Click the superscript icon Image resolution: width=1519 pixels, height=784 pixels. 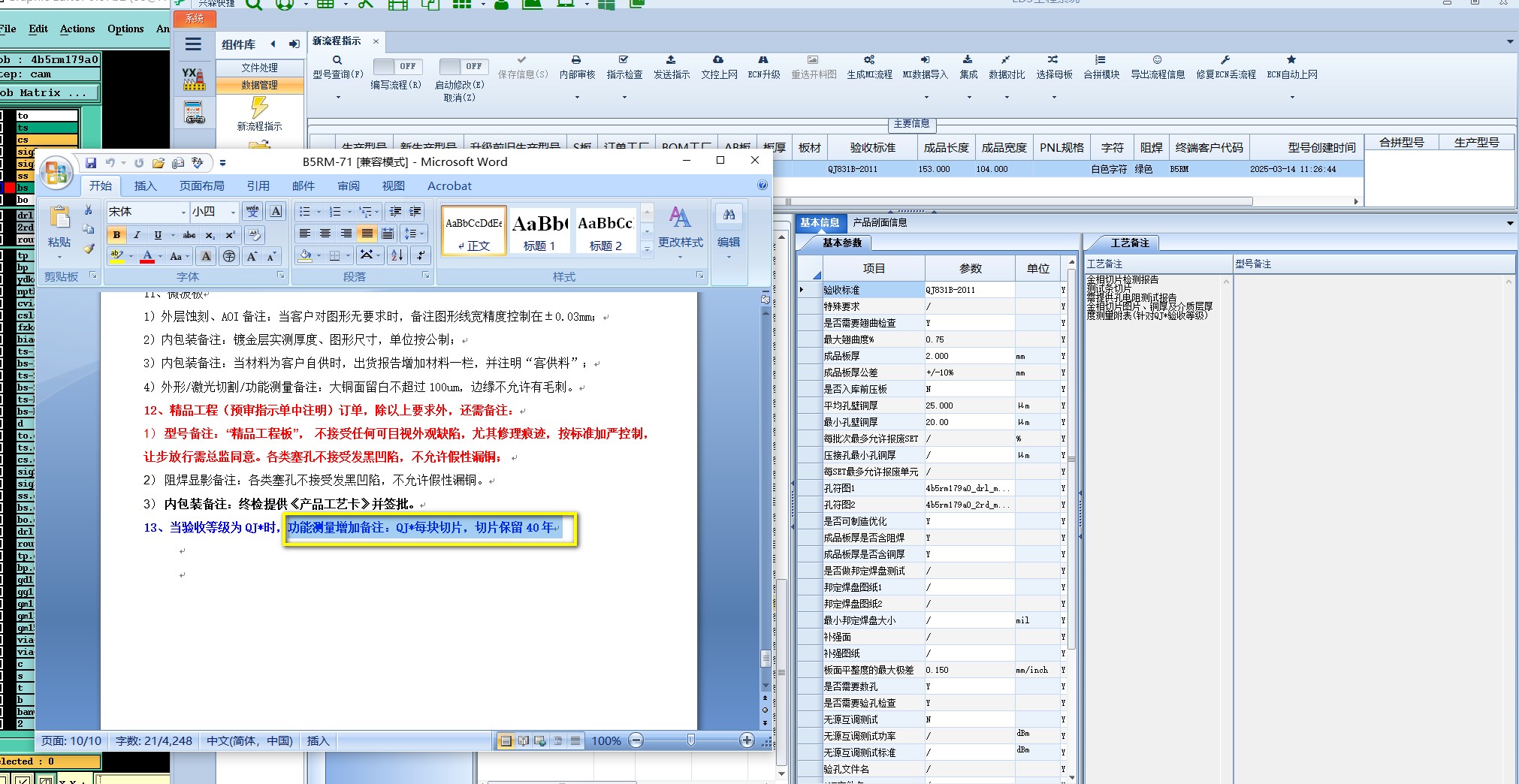pyautogui.click(x=231, y=235)
